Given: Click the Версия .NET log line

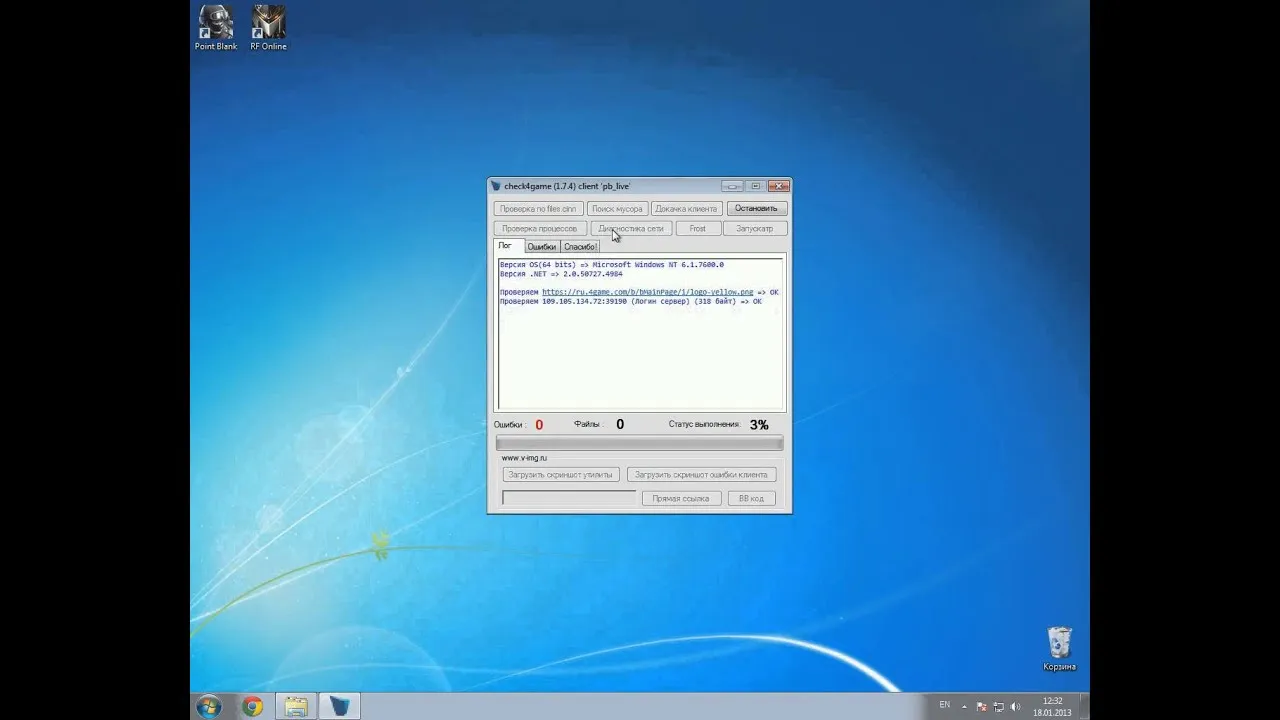Looking at the screenshot, I should pyautogui.click(x=561, y=274).
